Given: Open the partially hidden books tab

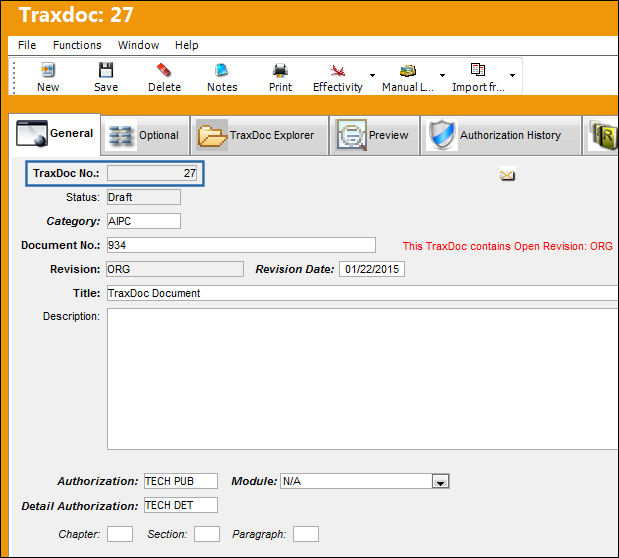Looking at the screenshot, I should (602, 135).
